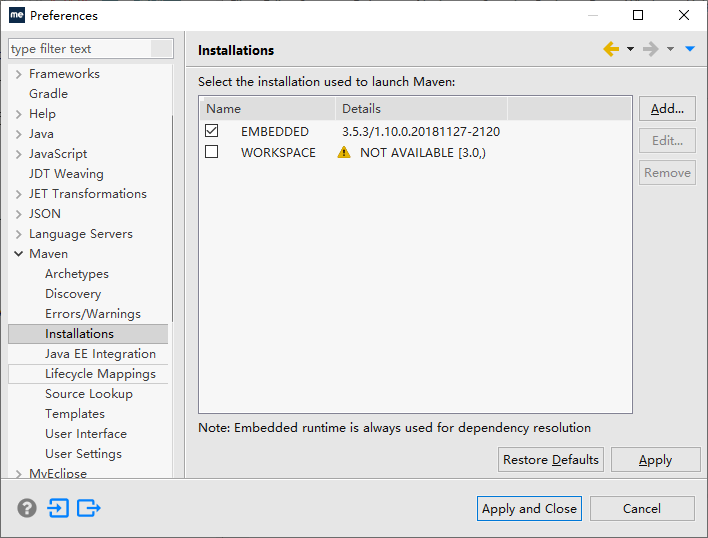This screenshot has width=708, height=538.
Task: Collapse the Maven tree node
Action: pyautogui.click(x=19, y=254)
